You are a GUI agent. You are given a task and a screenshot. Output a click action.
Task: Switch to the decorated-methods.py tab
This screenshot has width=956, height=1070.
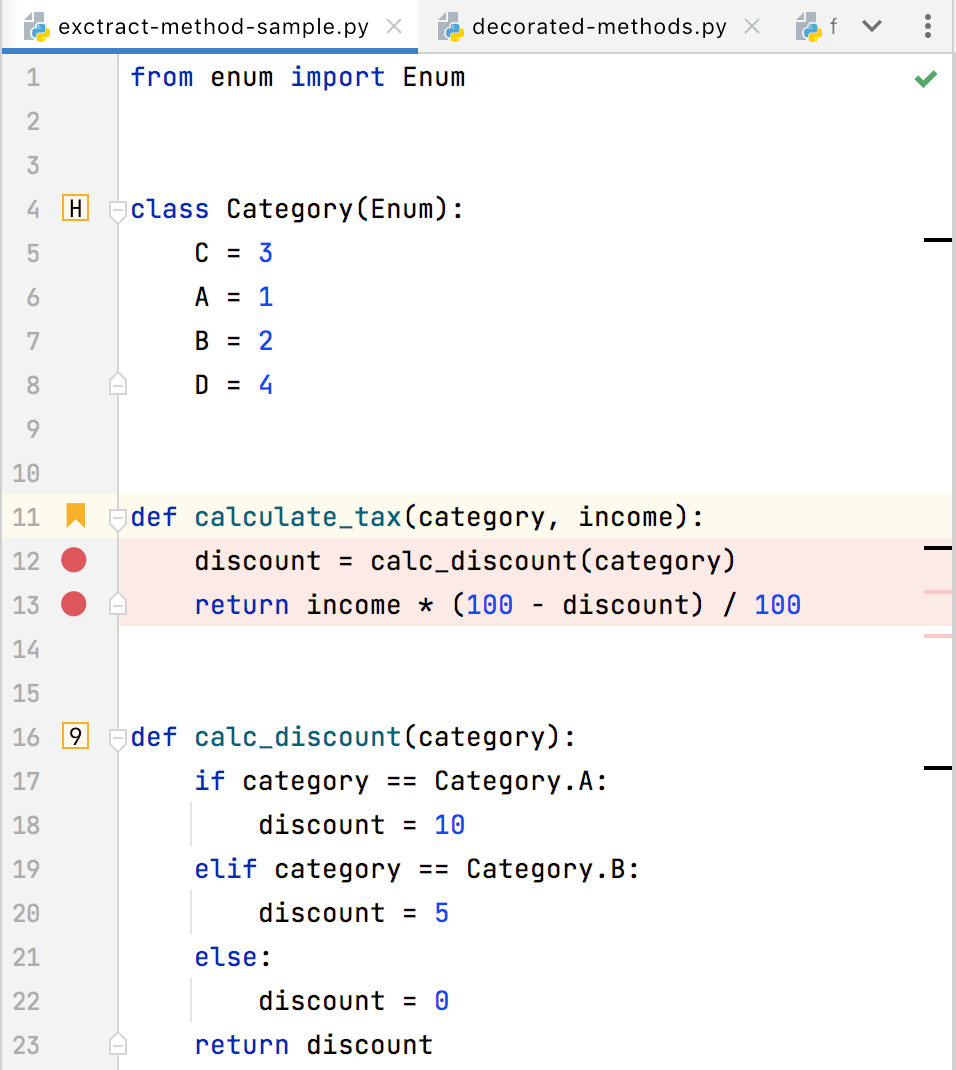599,27
